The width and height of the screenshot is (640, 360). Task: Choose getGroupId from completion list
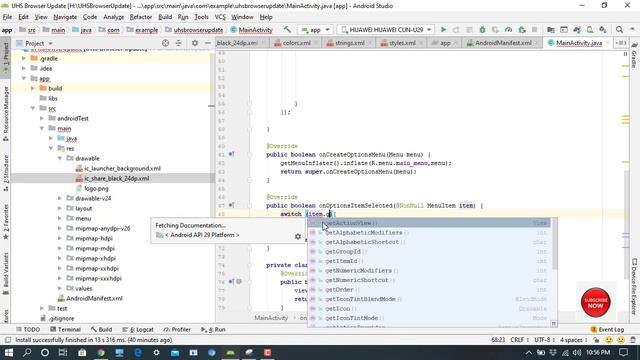tap(430, 251)
